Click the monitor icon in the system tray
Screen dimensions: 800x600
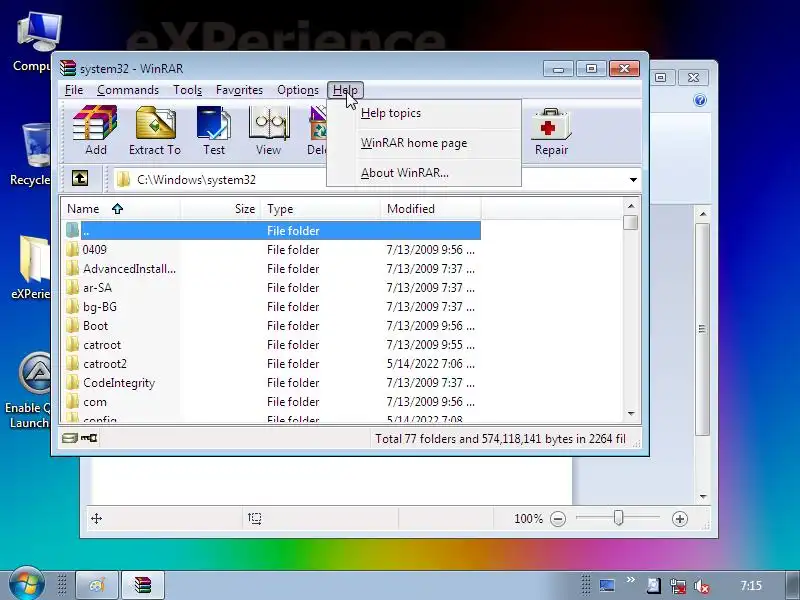click(x=607, y=585)
